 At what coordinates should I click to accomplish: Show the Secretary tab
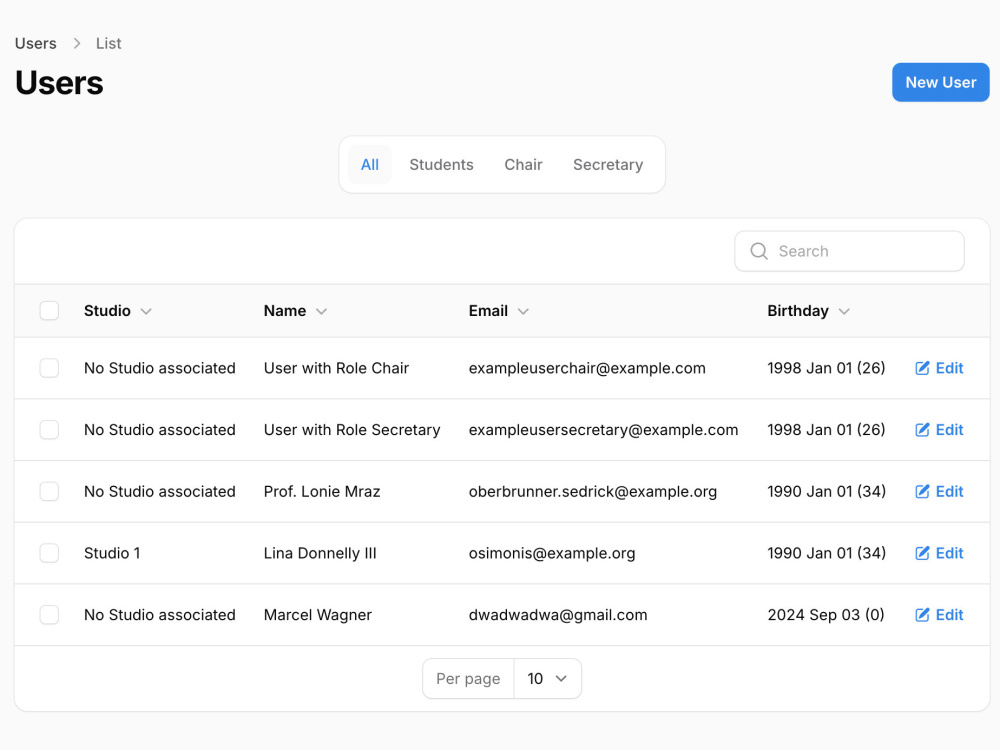pos(608,165)
